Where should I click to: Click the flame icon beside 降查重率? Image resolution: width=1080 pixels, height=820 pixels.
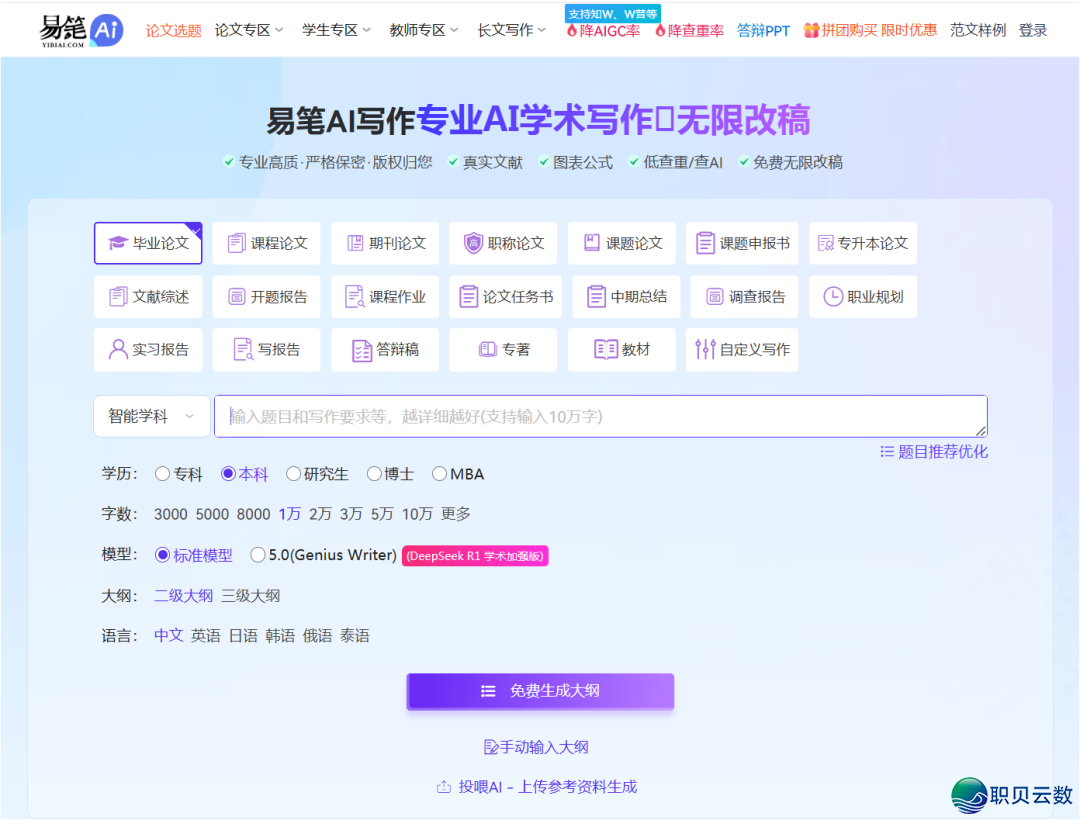(660, 30)
